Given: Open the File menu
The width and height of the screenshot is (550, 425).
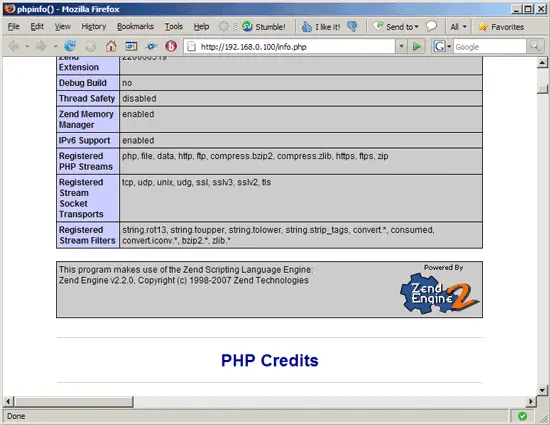Looking at the screenshot, I should pos(13,27).
